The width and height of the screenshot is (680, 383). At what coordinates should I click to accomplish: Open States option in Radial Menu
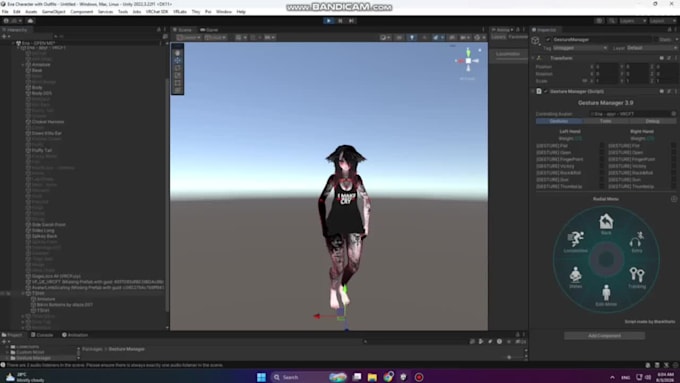pyautogui.click(x=575, y=278)
